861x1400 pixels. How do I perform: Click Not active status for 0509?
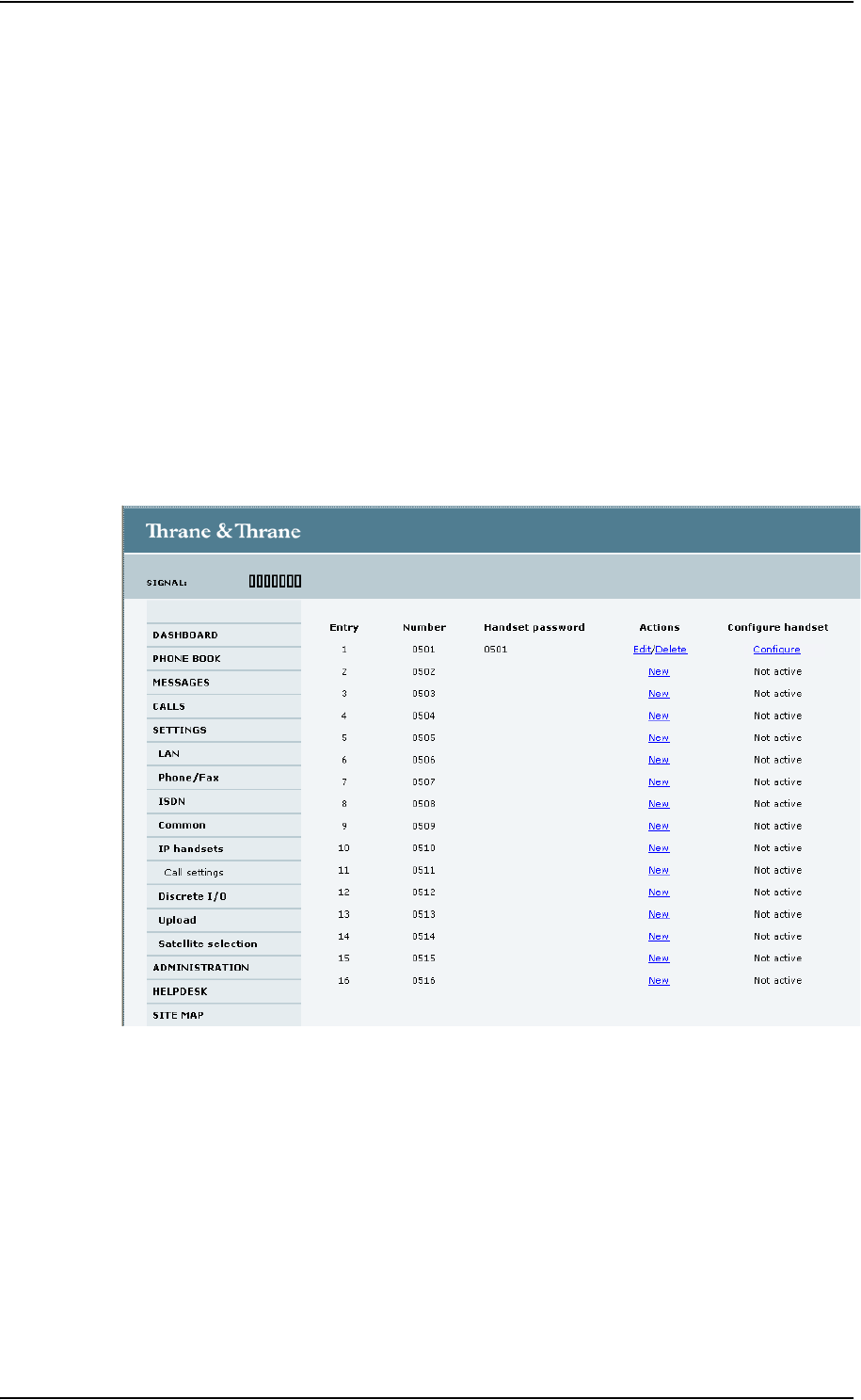point(778,827)
